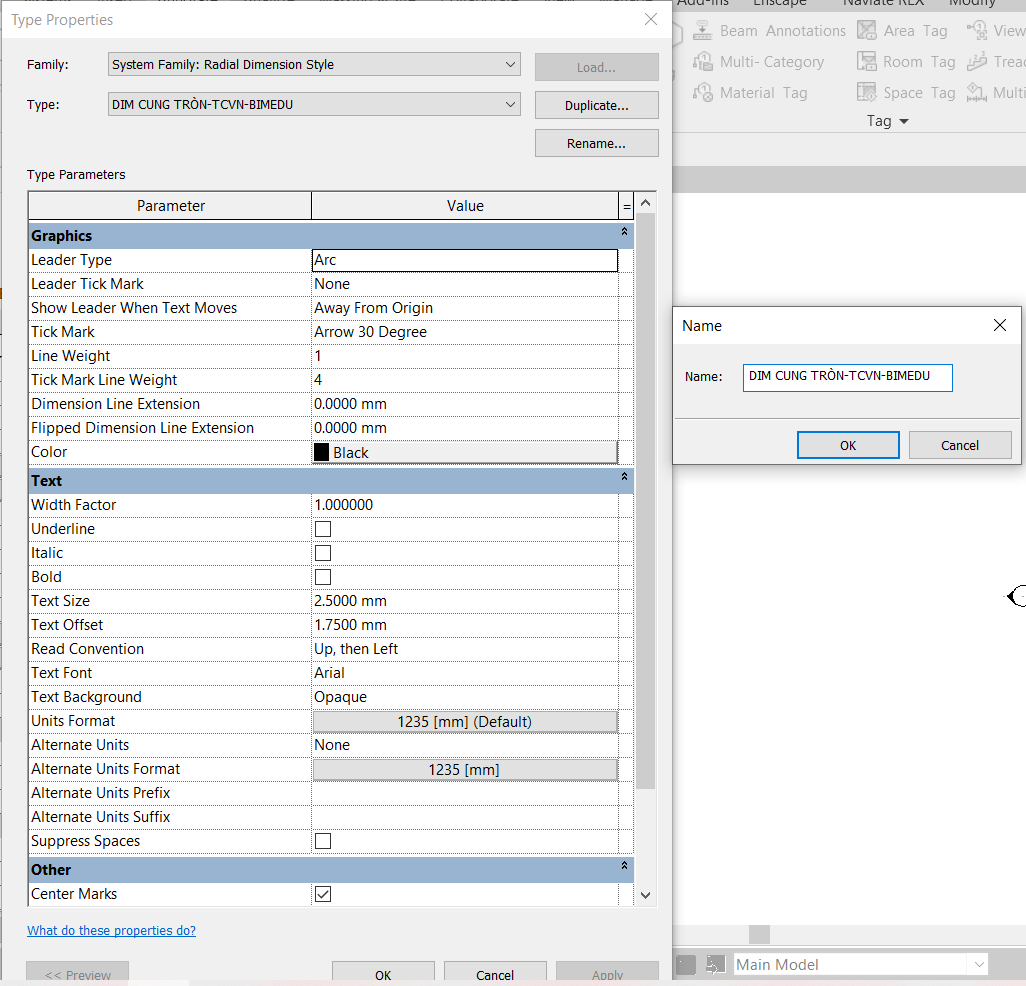Check the Italic option
The height and width of the screenshot is (986, 1026).
pyautogui.click(x=322, y=552)
